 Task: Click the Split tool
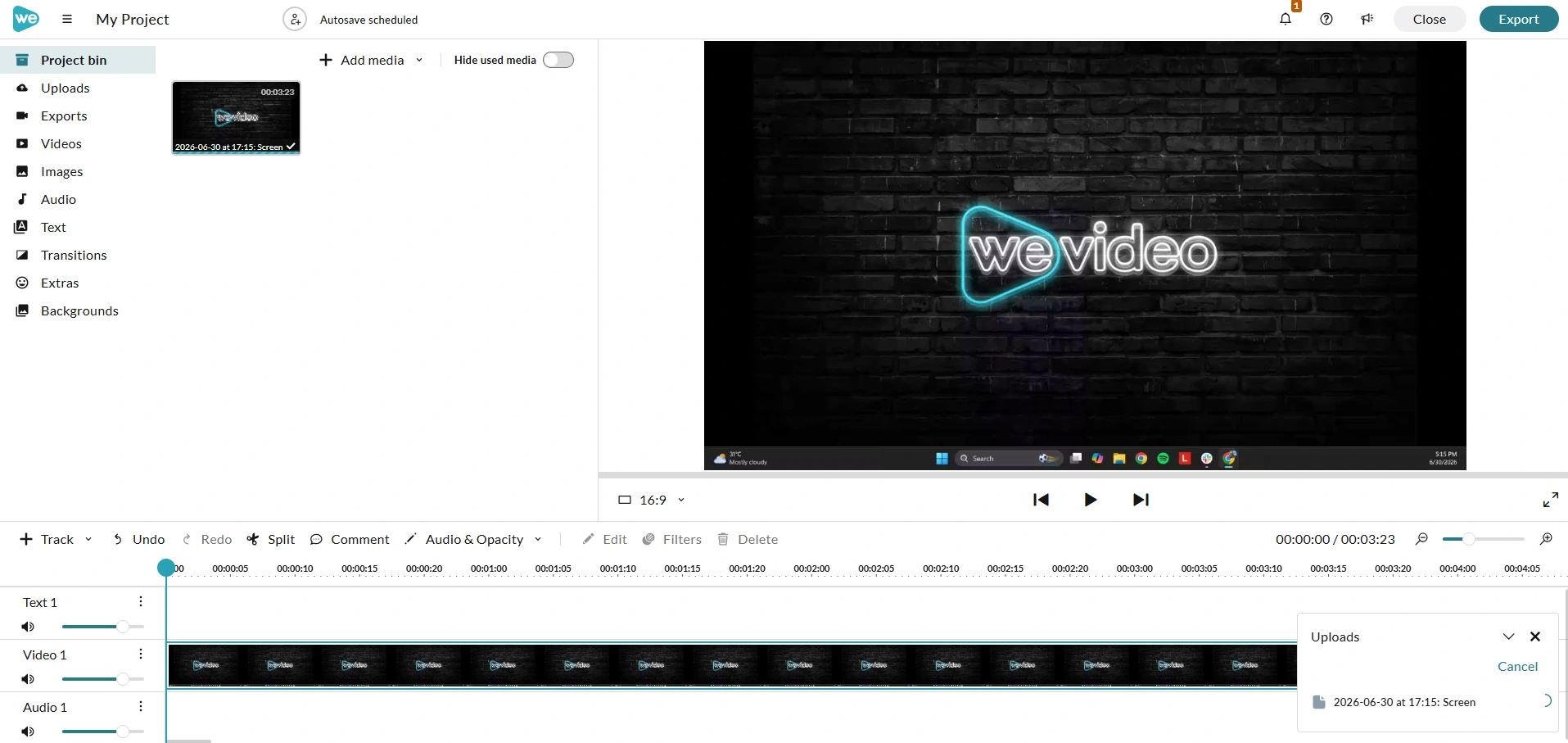[271, 539]
